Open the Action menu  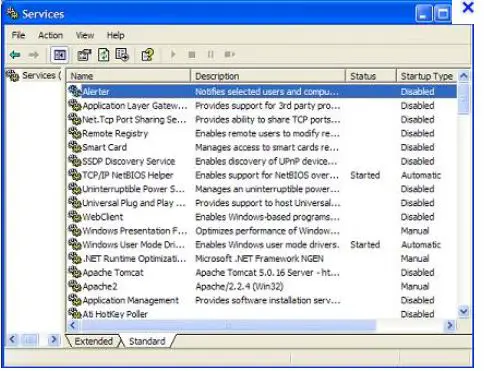[x=50, y=35]
